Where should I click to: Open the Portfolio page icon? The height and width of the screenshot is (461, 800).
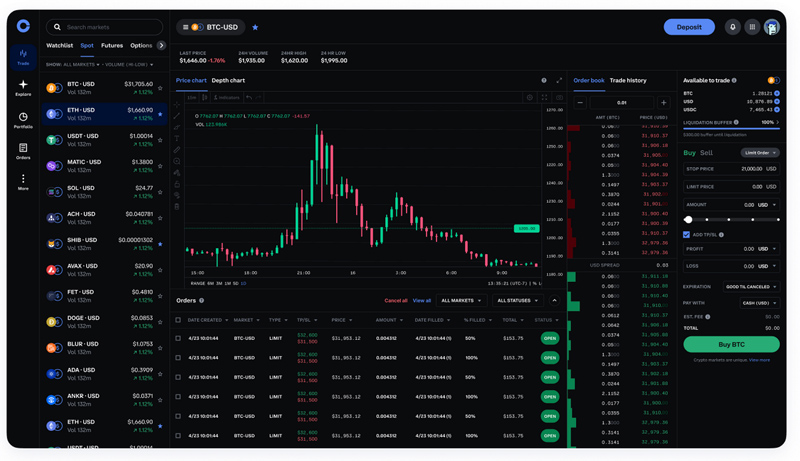tap(23, 120)
